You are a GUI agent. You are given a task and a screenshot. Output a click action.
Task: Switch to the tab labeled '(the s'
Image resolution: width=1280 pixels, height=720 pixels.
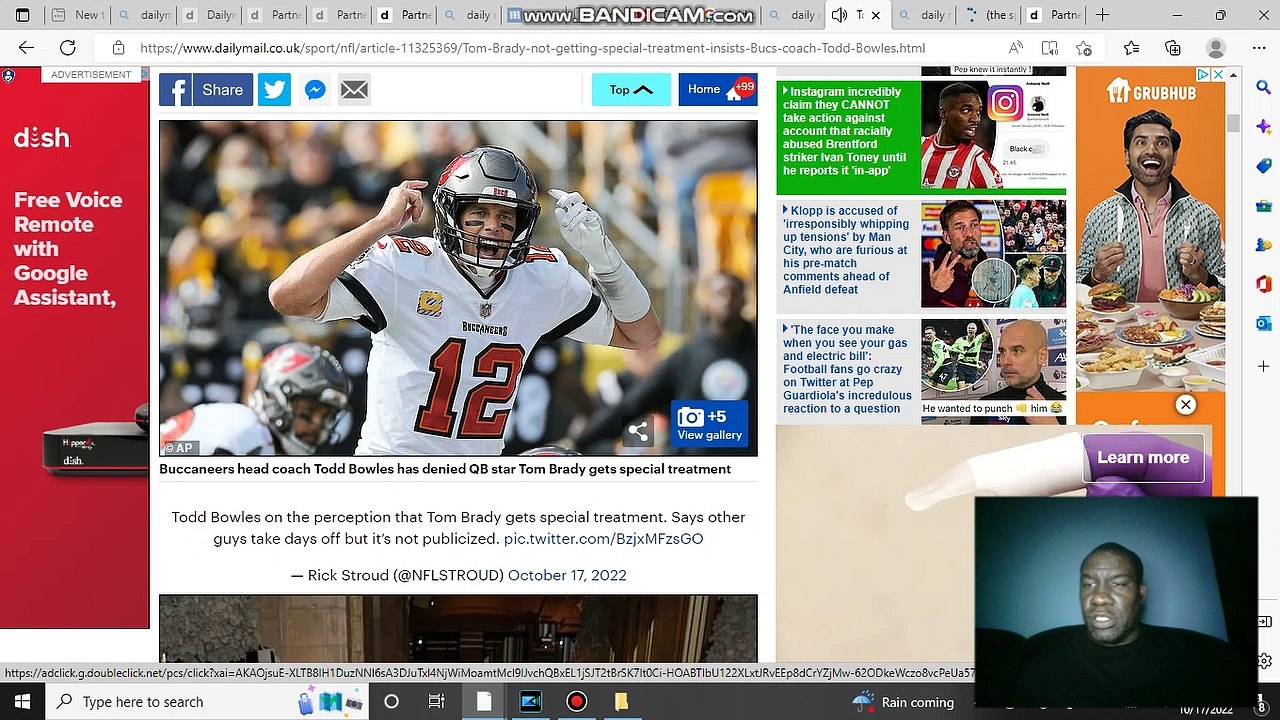click(x=988, y=15)
